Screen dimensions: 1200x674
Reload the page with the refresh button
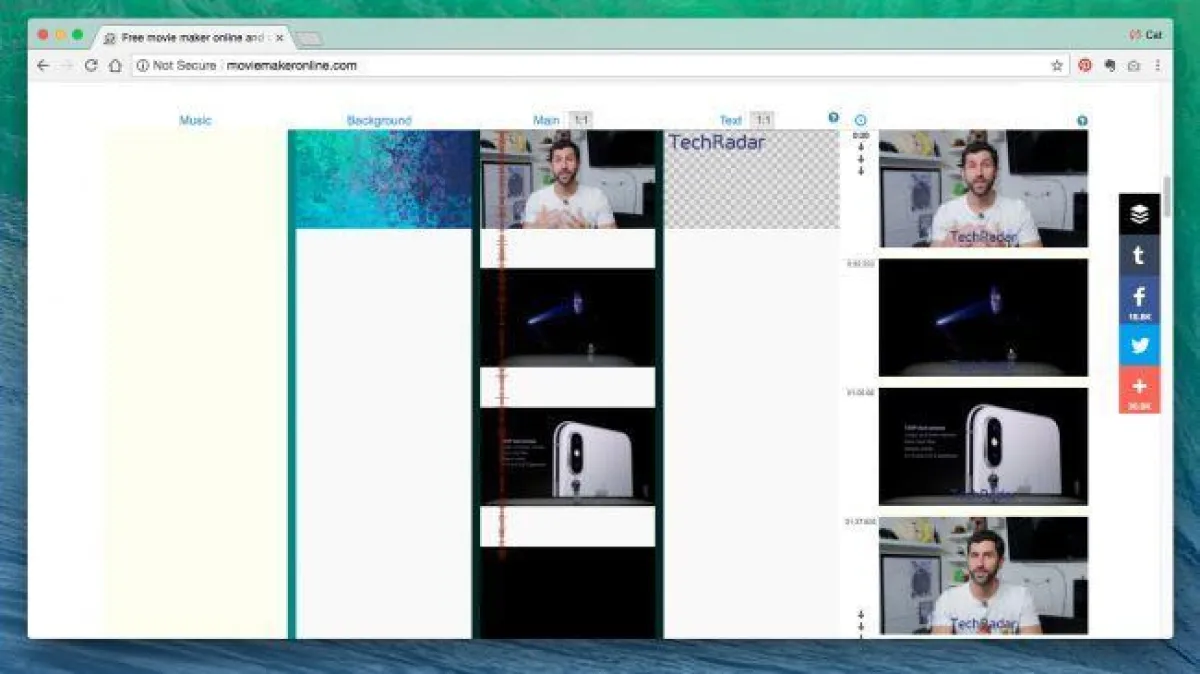click(91, 66)
